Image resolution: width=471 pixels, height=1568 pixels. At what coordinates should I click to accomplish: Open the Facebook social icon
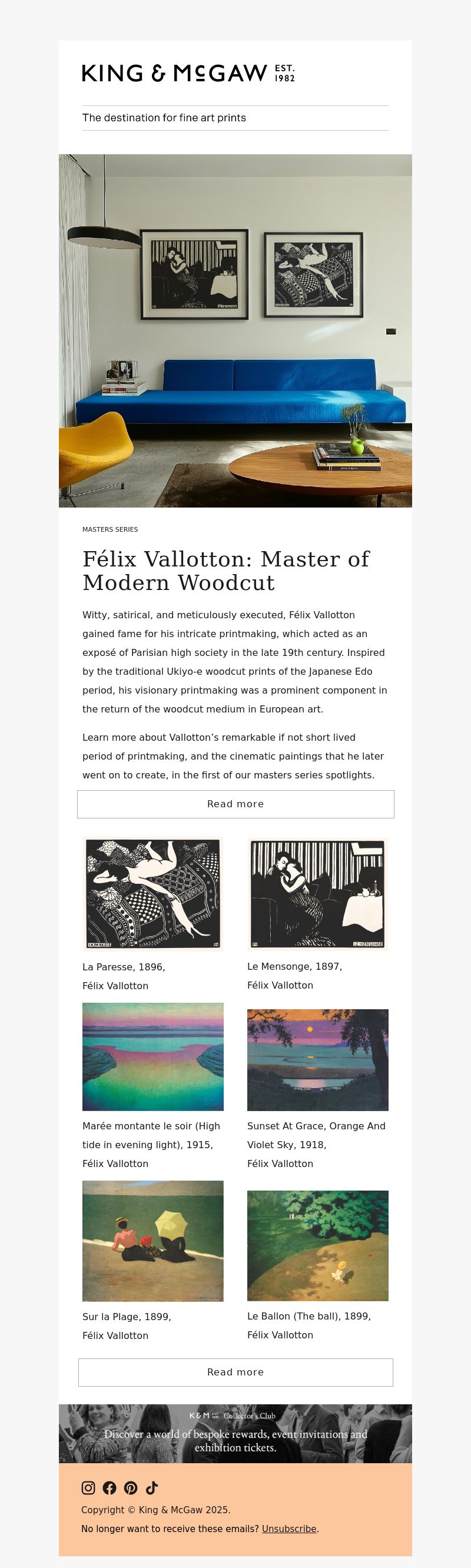coord(110,1488)
